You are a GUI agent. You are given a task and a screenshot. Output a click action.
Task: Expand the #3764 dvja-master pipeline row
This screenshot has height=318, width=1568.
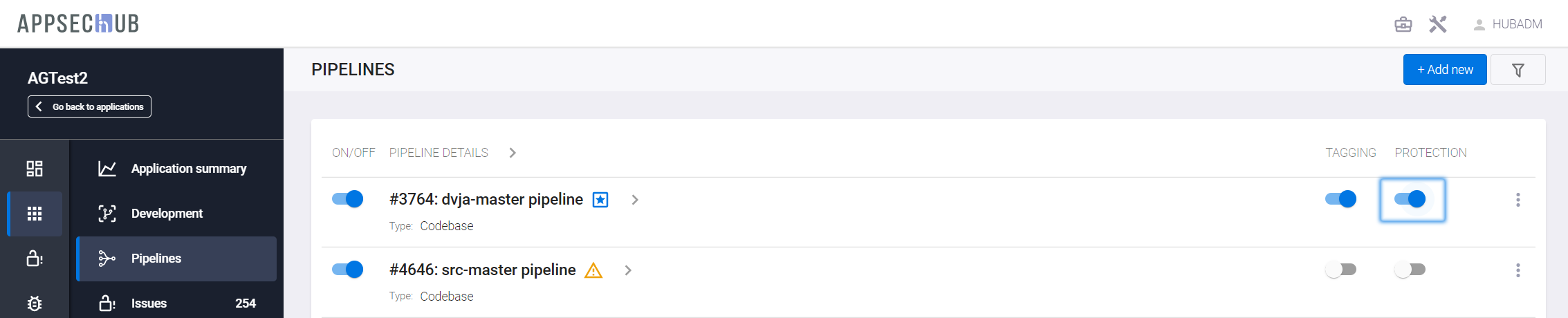pyautogui.click(x=635, y=200)
